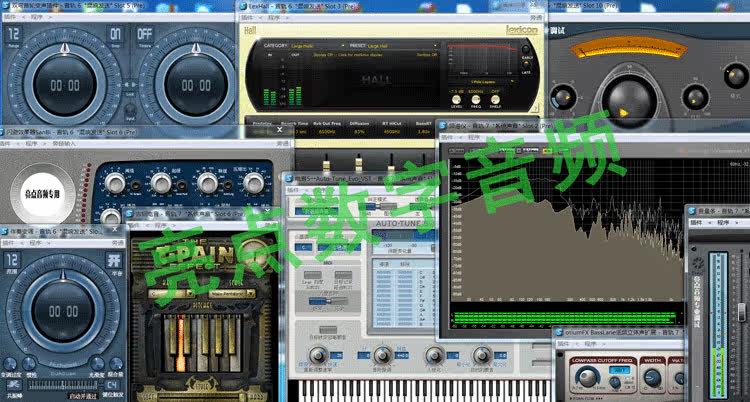Click the SHELF knob in LexHall

495,100
